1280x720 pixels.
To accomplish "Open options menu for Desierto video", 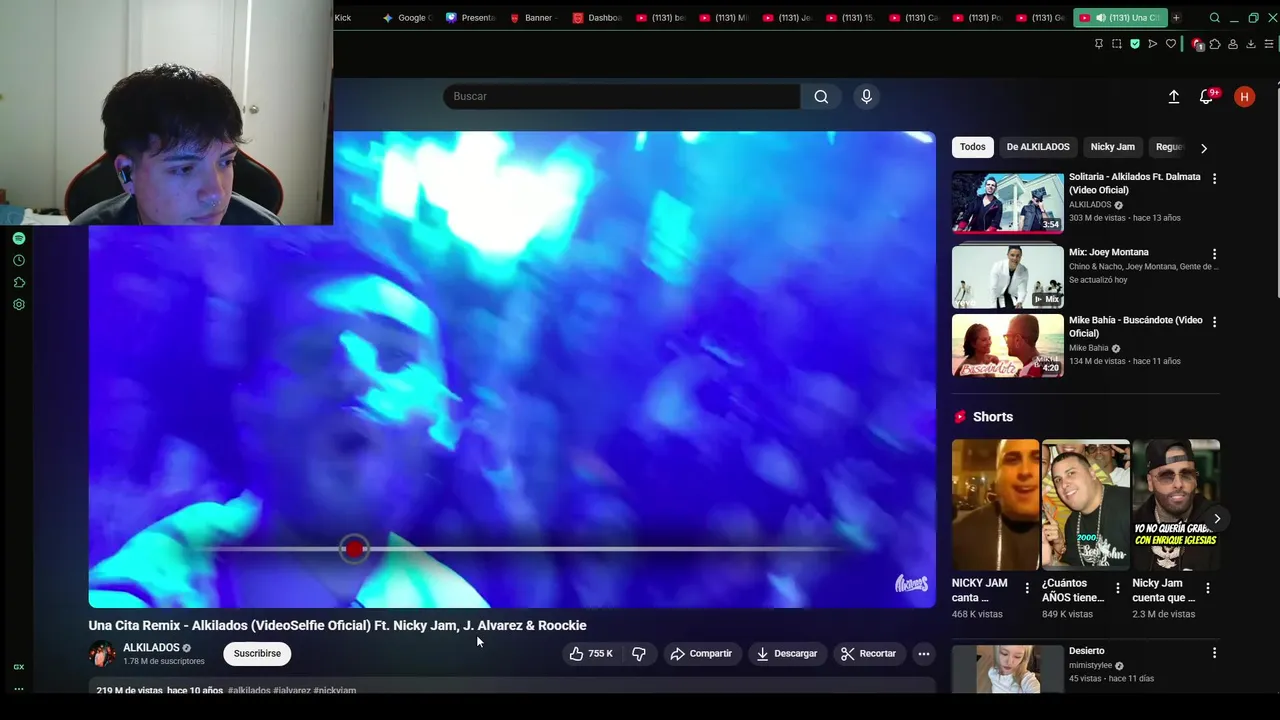I will (1214, 652).
